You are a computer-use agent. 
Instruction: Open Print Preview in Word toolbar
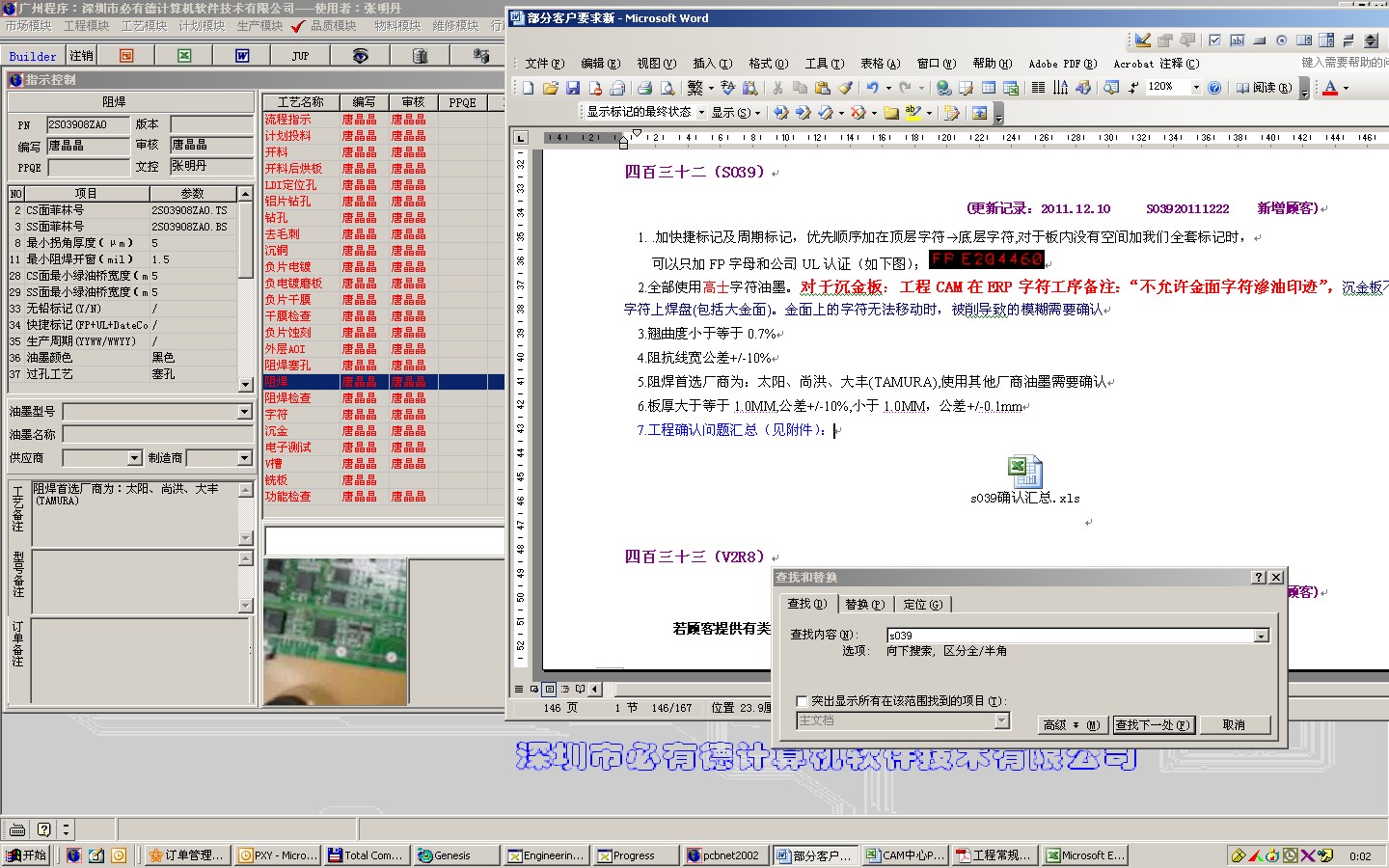pos(667,88)
